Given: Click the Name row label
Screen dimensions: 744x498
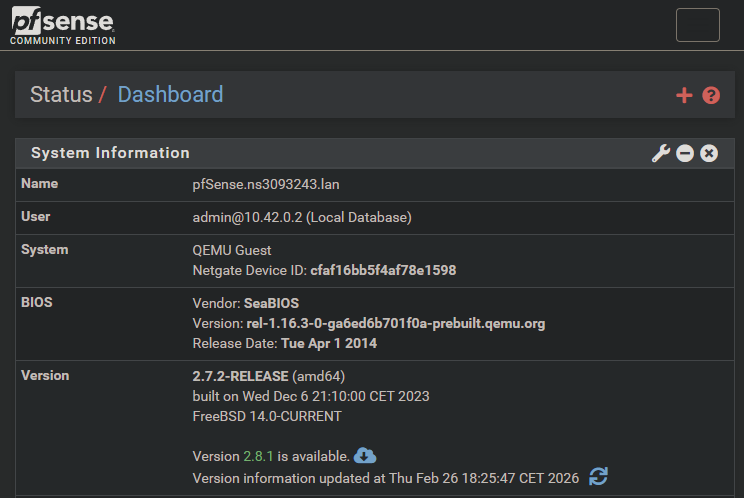Looking at the screenshot, I should point(39,184).
